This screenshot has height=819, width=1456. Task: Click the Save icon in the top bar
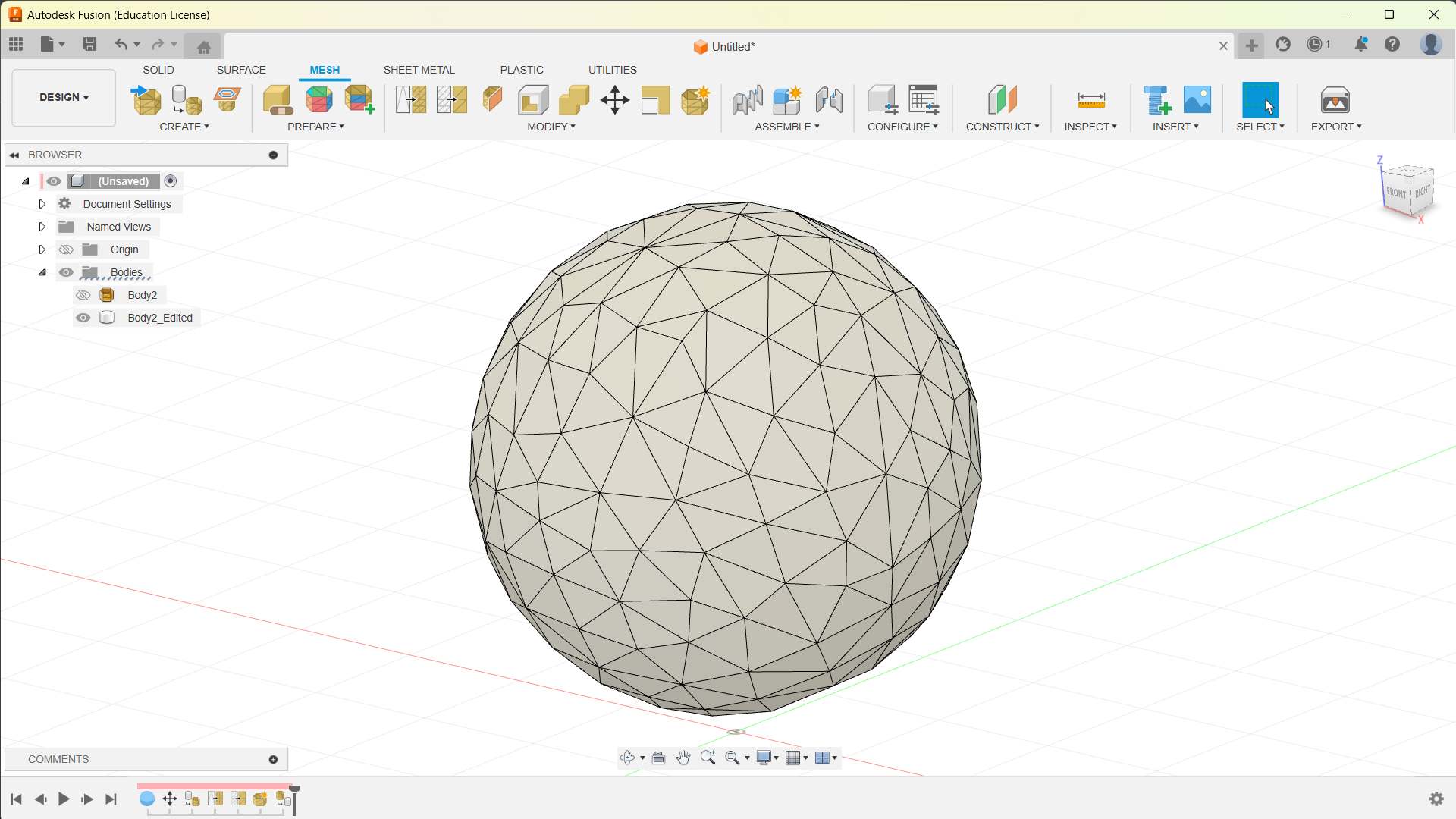pyautogui.click(x=89, y=44)
